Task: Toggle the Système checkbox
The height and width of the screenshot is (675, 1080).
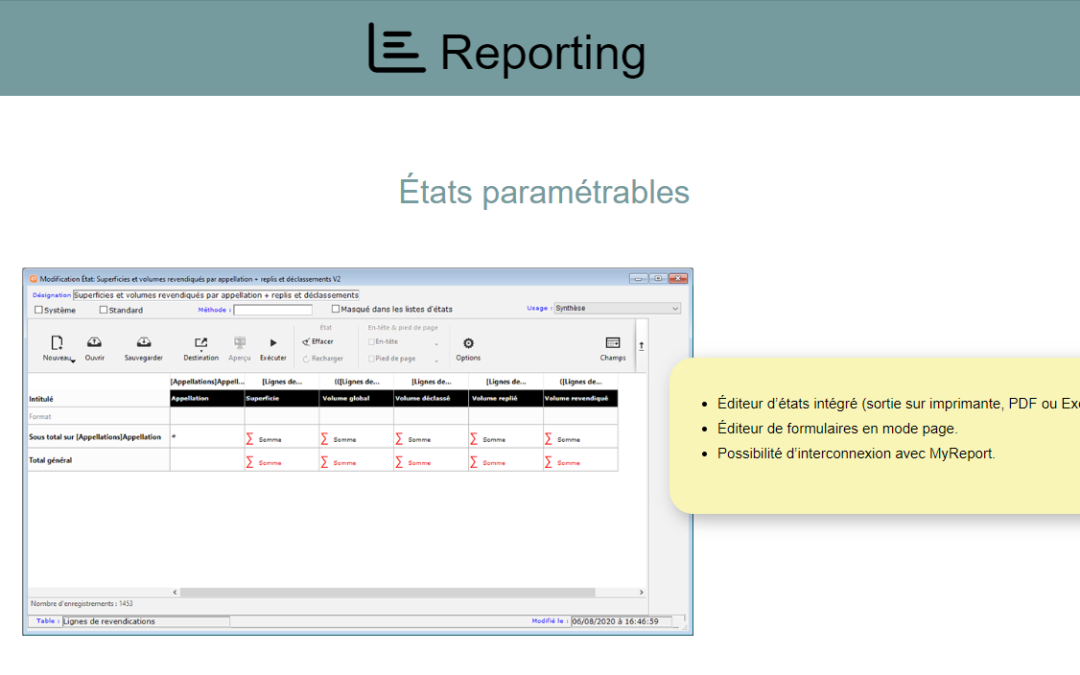Action: tap(39, 310)
